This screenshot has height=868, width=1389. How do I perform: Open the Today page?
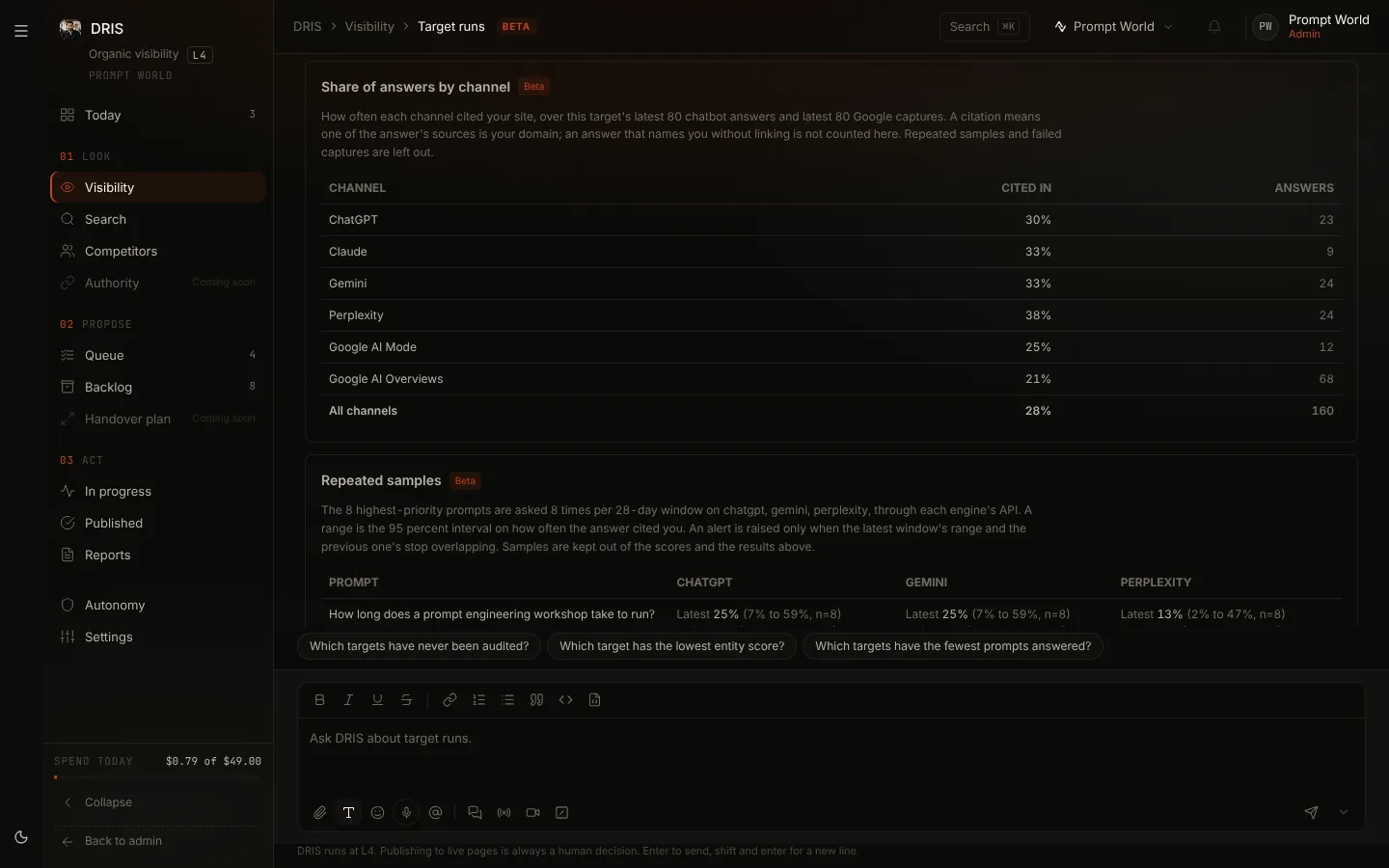[158, 116]
